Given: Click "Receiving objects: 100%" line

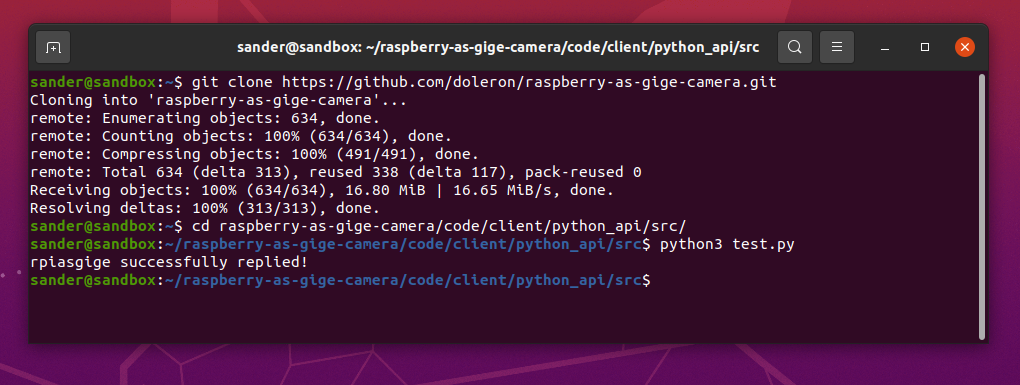Looking at the screenshot, I should [x=322, y=191].
